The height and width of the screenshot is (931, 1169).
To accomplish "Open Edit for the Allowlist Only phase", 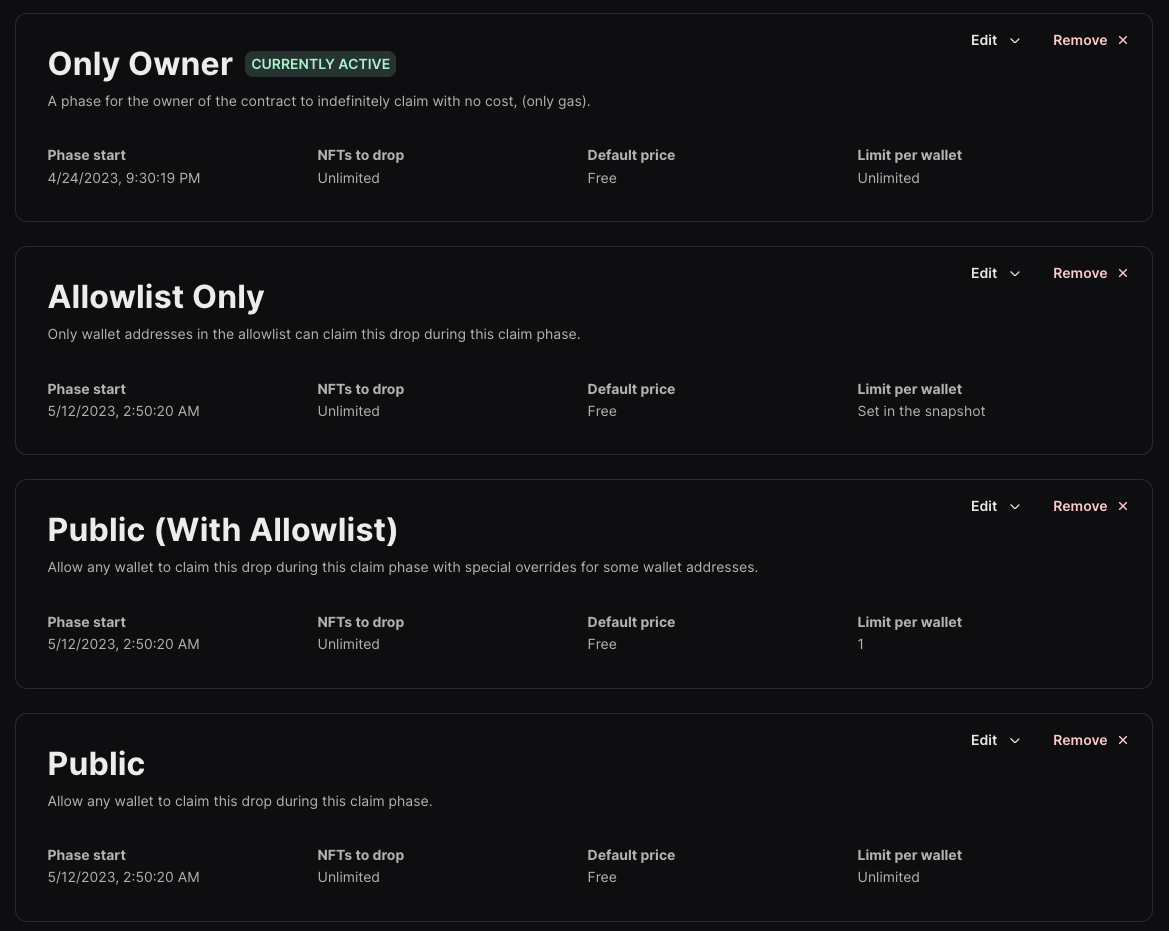I will [x=995, y=274].
